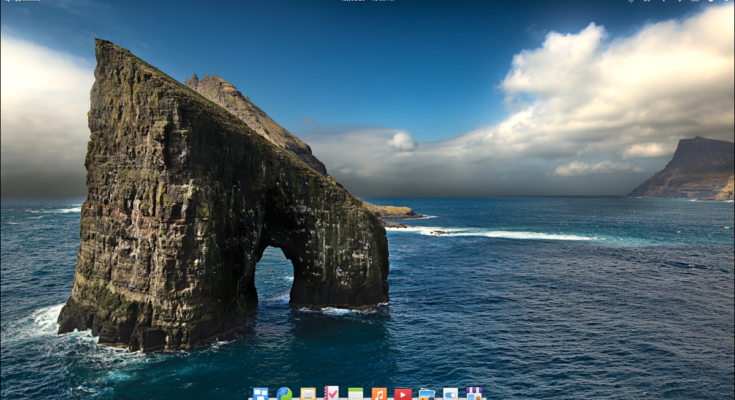
Task: Open the notifications bell indicator
Action: (x=712, y=1)
